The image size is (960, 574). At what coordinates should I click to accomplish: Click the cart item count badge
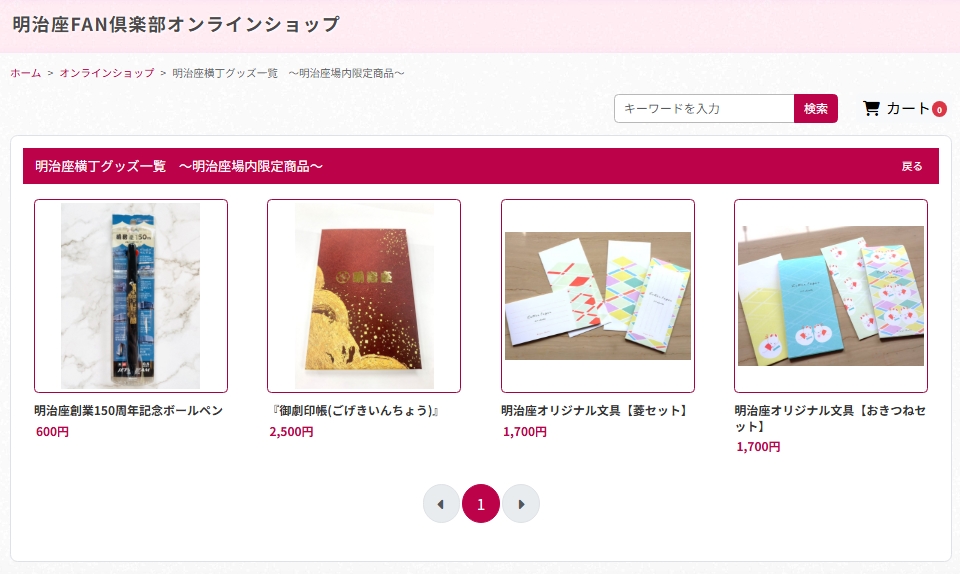coord(939,110)
